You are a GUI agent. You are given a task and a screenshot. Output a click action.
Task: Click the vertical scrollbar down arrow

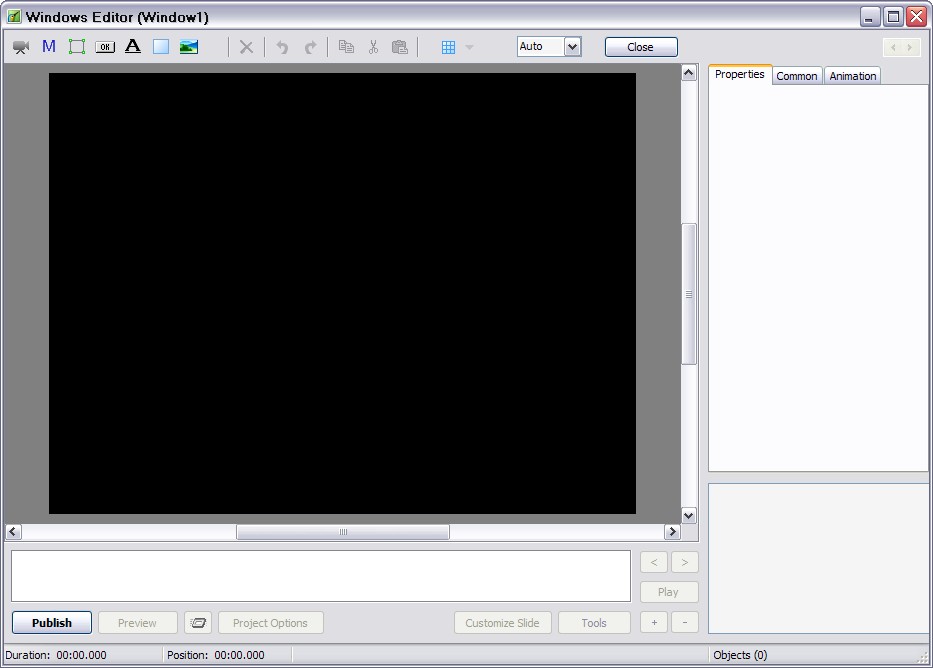(688, 515)
